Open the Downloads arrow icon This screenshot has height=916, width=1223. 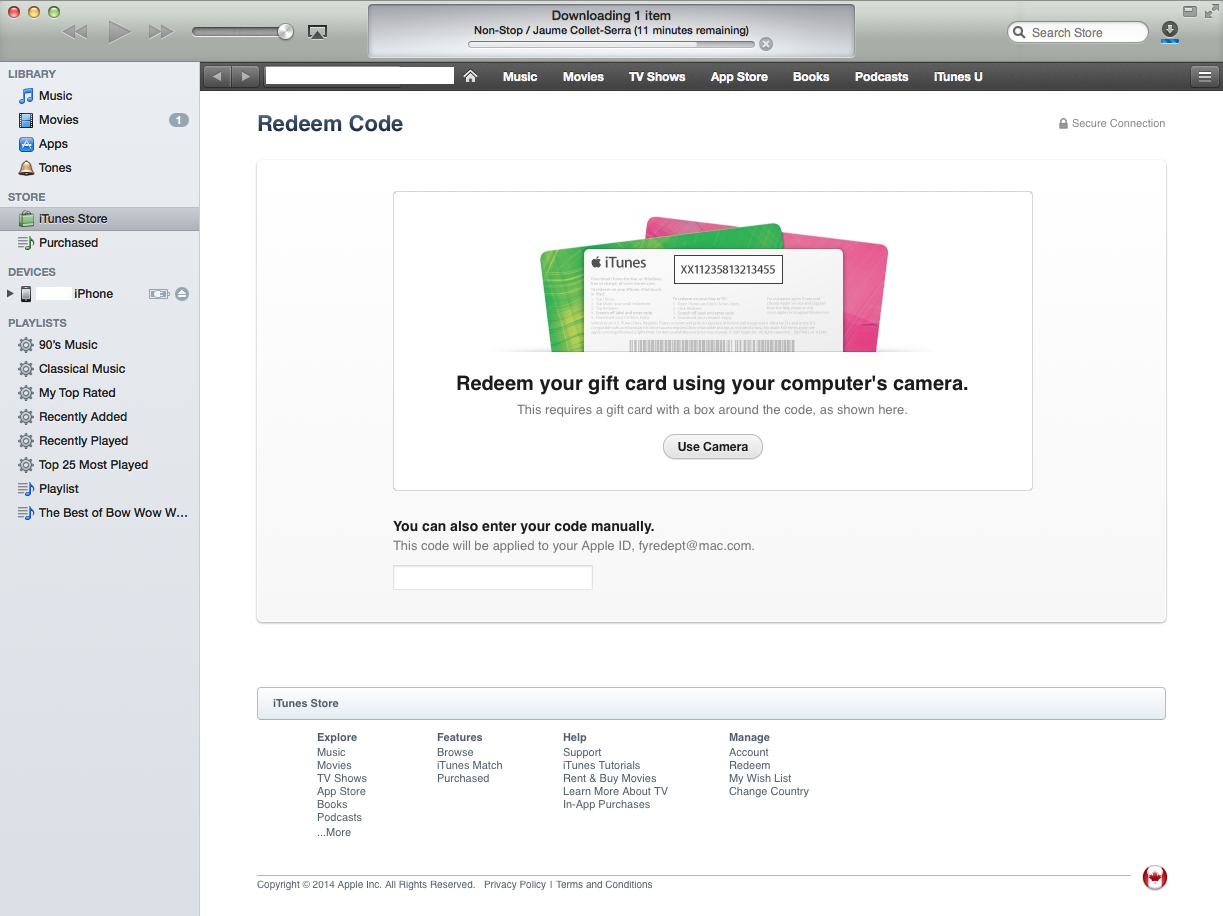(1170, 31)
